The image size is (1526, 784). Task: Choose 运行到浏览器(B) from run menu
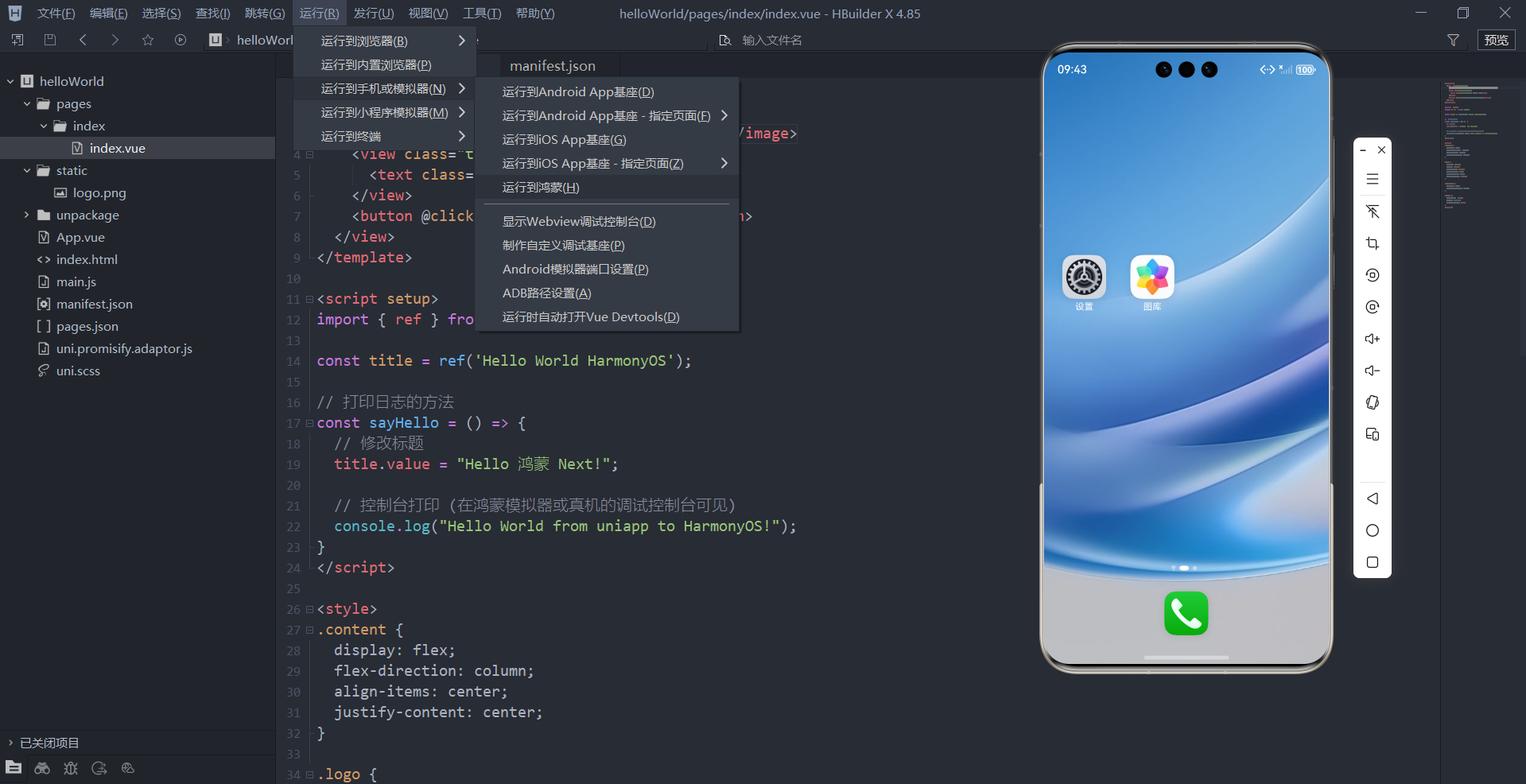coord(385,41)
